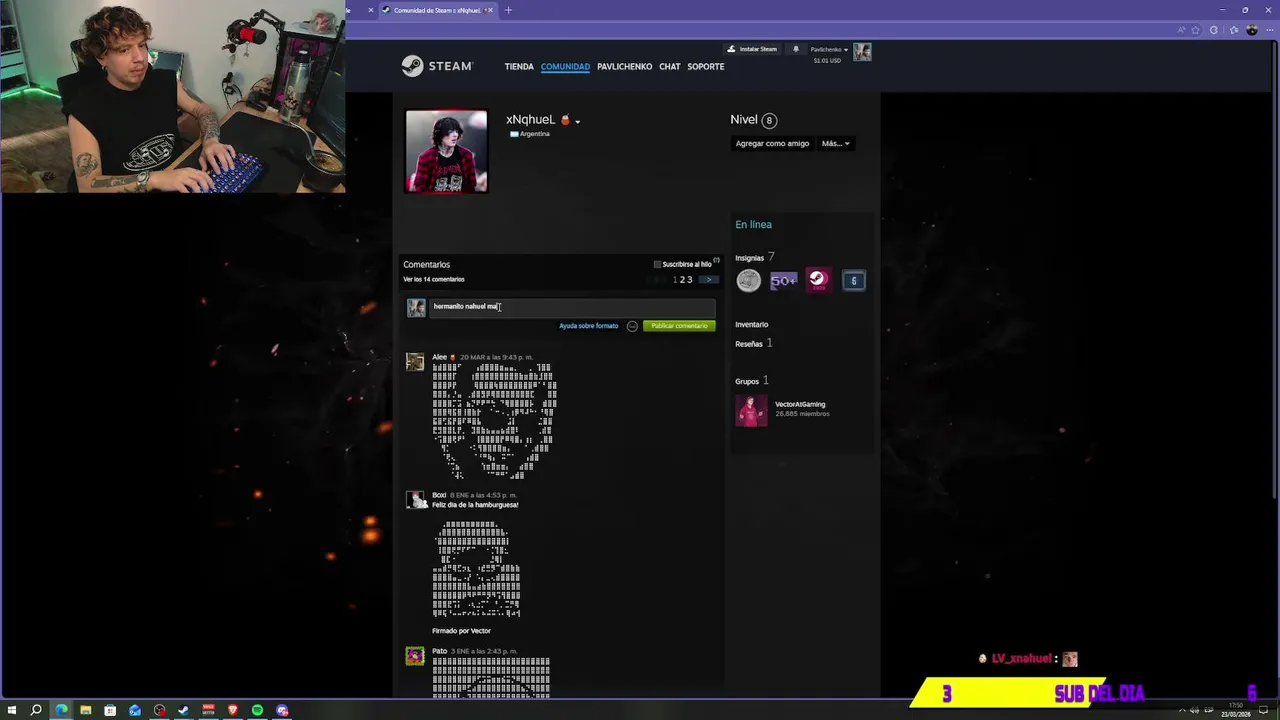Open the emoticon picker
Image resolution: width=1280 pixels, height=720 pixels.
[x=632, y=326]
